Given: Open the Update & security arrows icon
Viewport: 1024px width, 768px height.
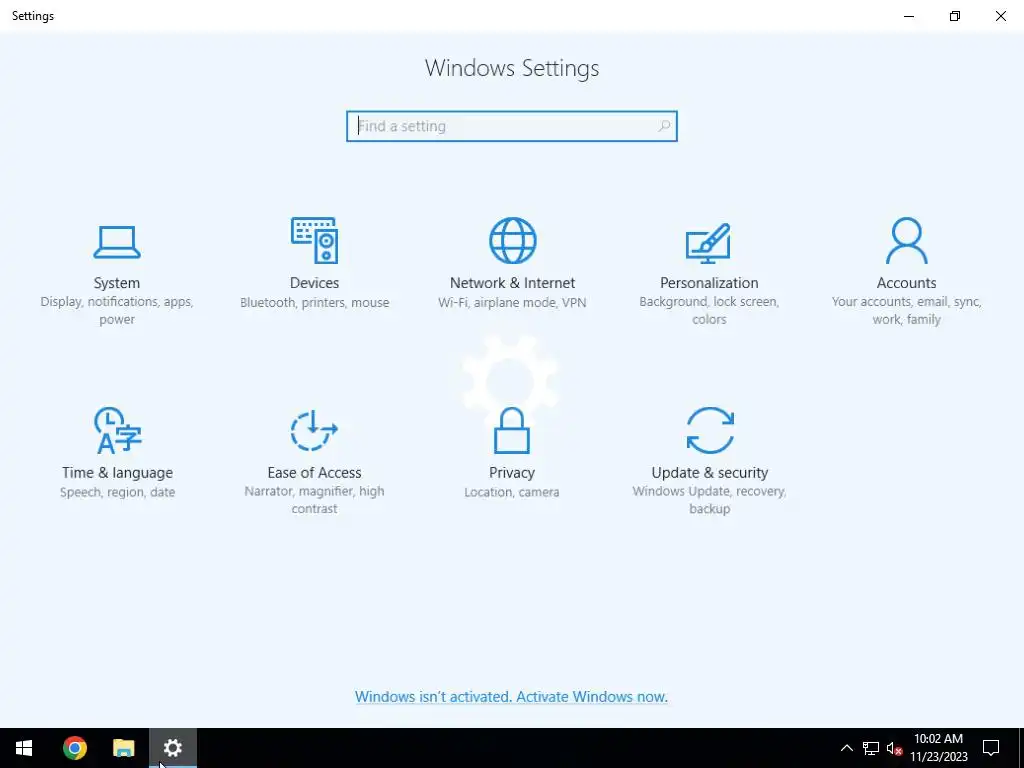Looking at the screenshot, I should tap(710, 430).
